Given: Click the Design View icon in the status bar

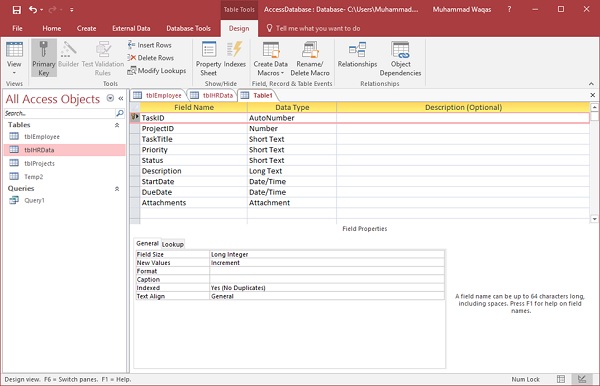Looking at the screenshot, I should click(x=582, y=379).
